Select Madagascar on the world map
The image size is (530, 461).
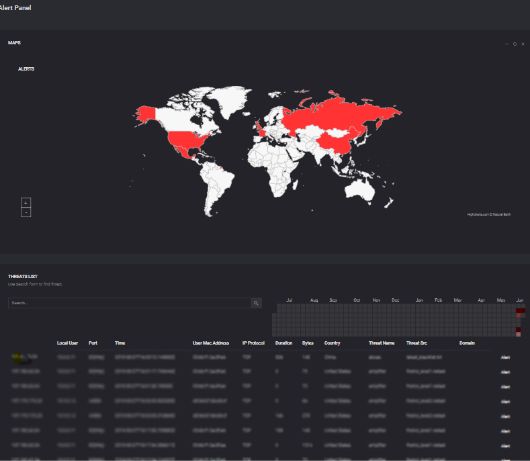(295, 185)
